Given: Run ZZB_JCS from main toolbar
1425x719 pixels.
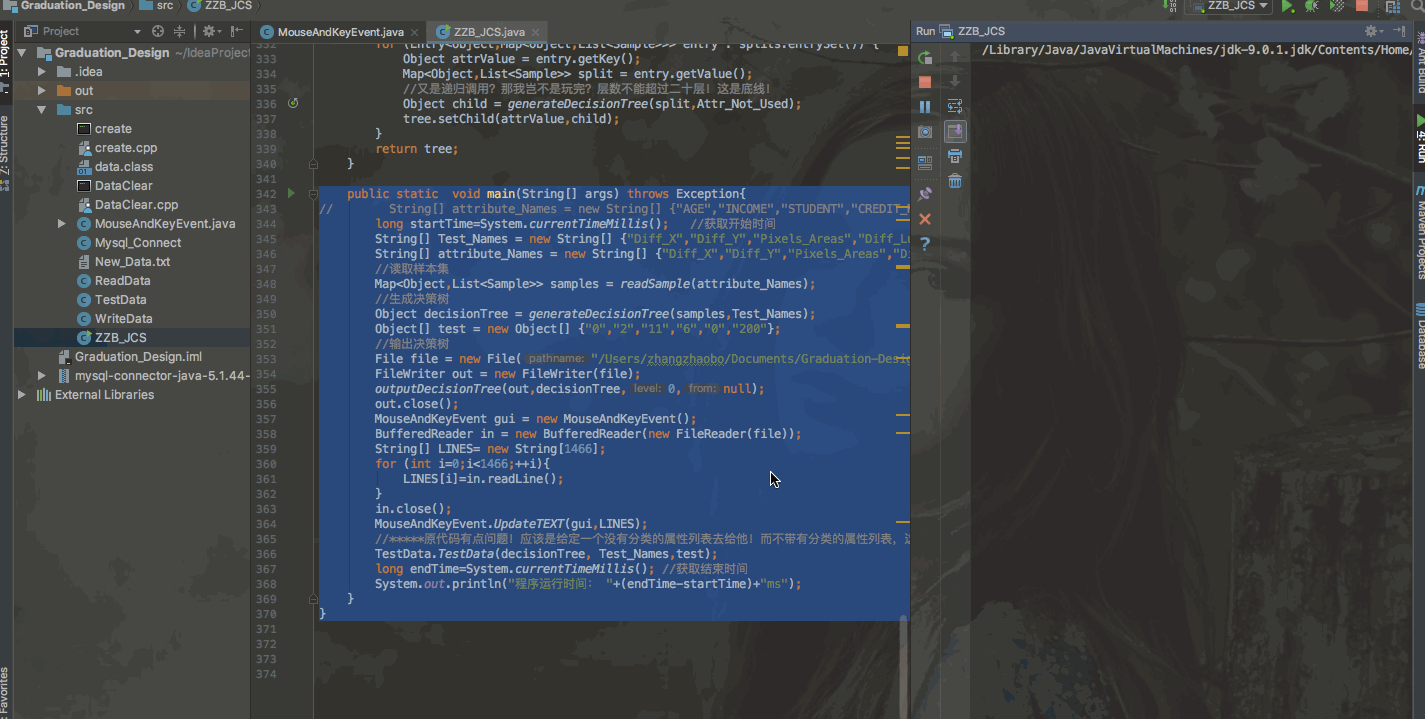Looking at the screenshot, I should (1288, 6).
